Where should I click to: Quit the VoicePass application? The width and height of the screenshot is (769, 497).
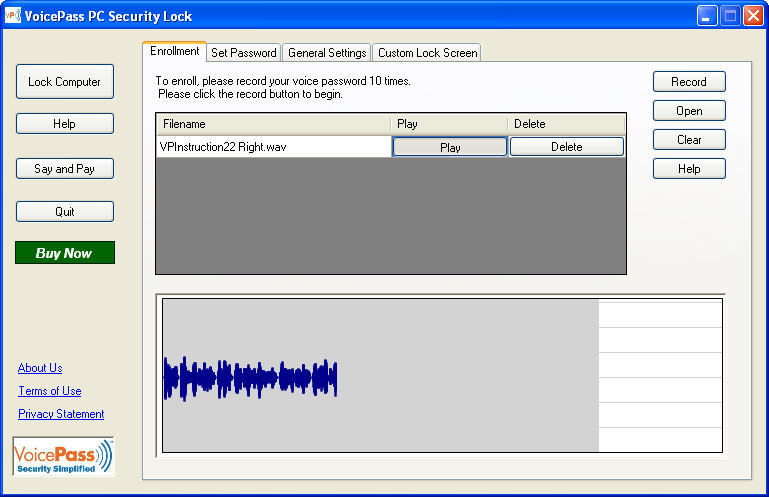(65, 211)
